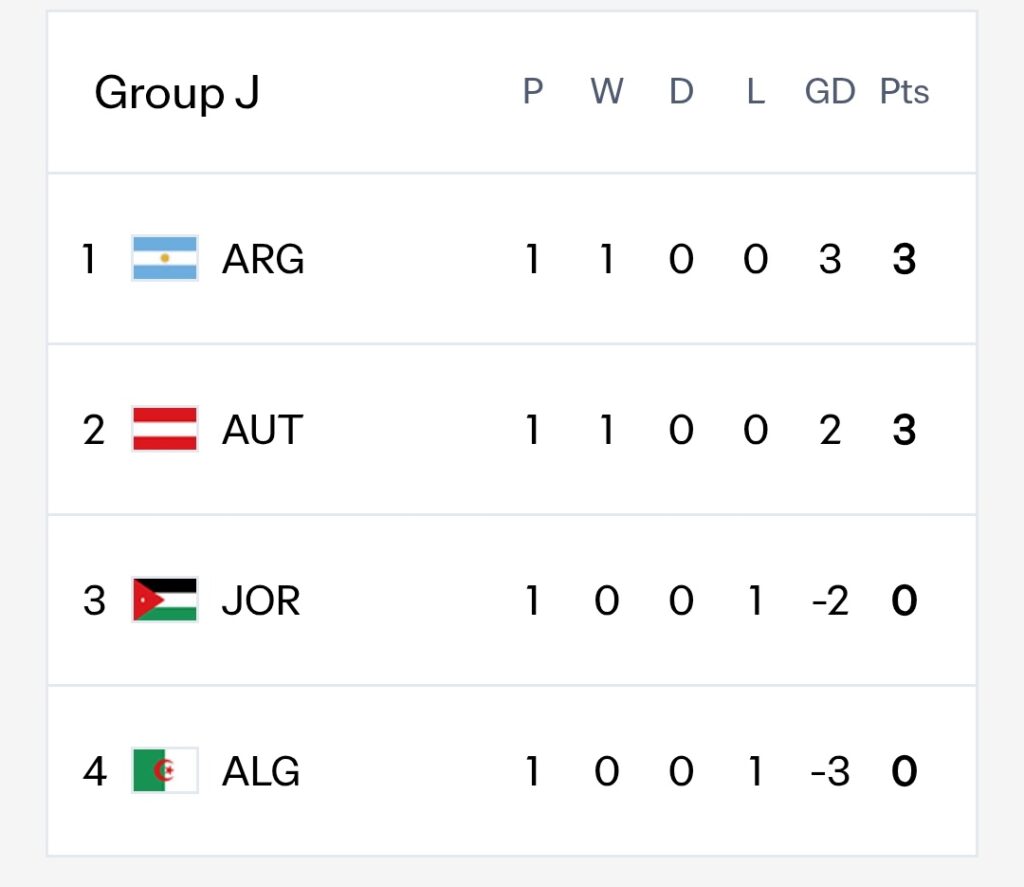1024x887 pixels.
Task: Click the W column header
Action: pos(607,91)
